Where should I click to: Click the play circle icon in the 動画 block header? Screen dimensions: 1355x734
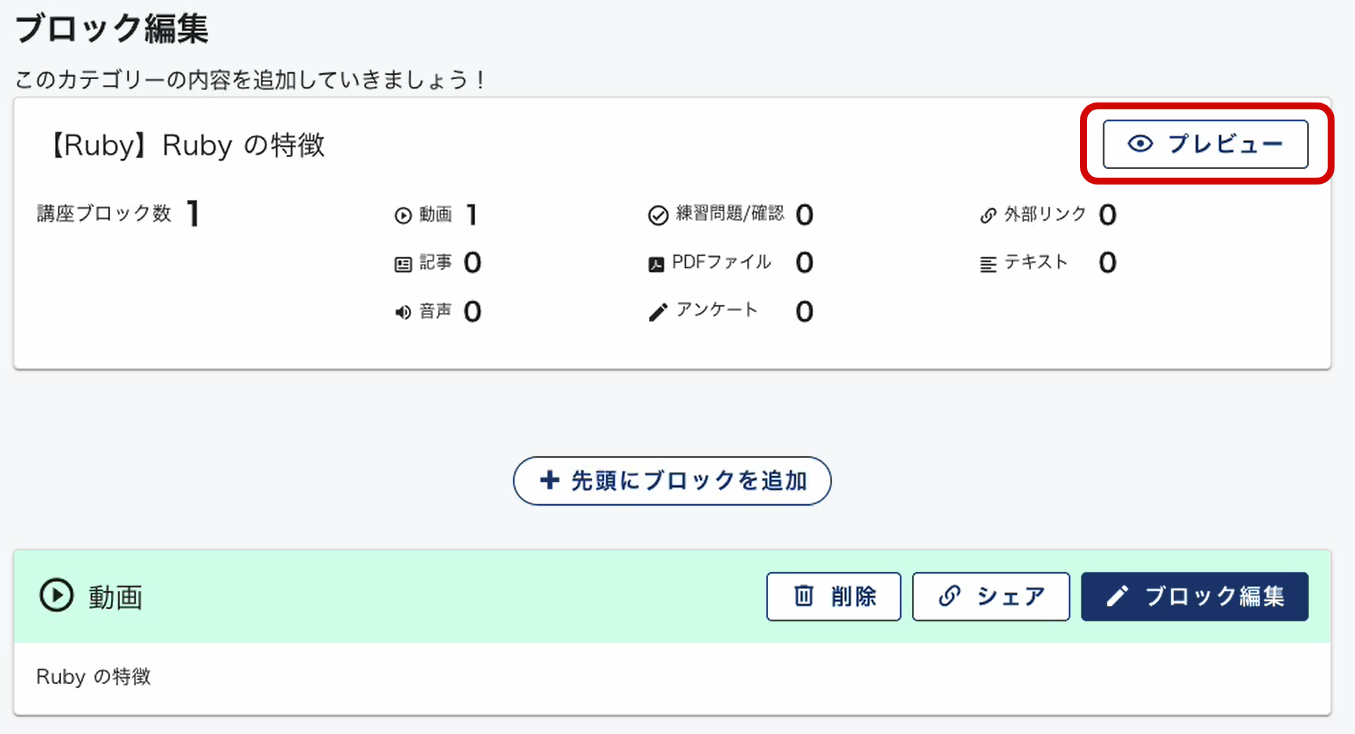tap(56, 596)
